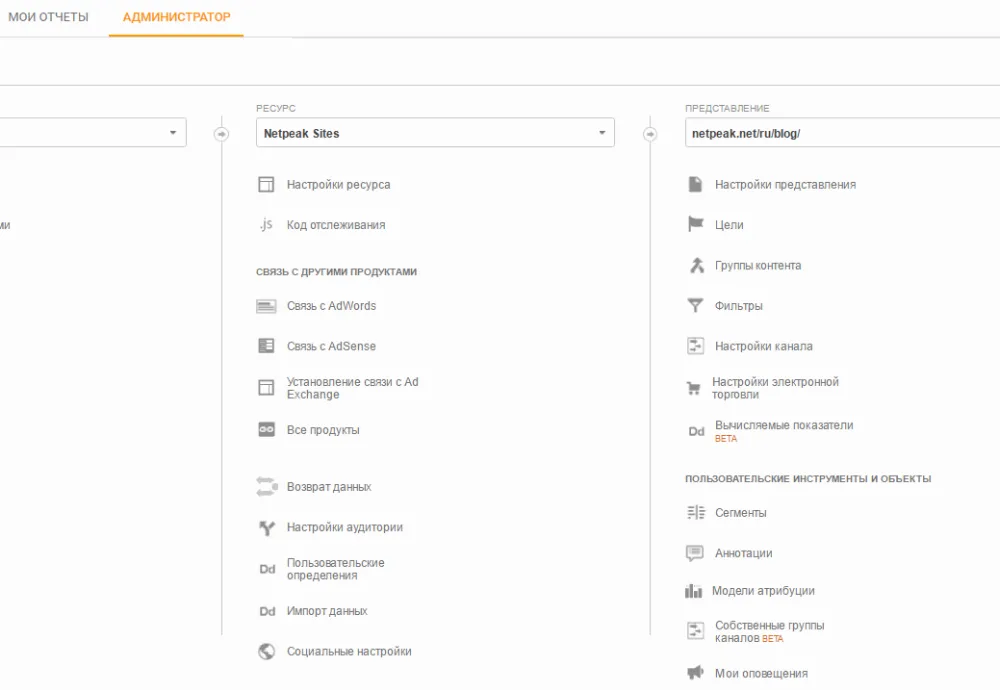Open Вычисляемые показатели link
The height and width of the screenshot is (690, 1000).
[784, 425]
